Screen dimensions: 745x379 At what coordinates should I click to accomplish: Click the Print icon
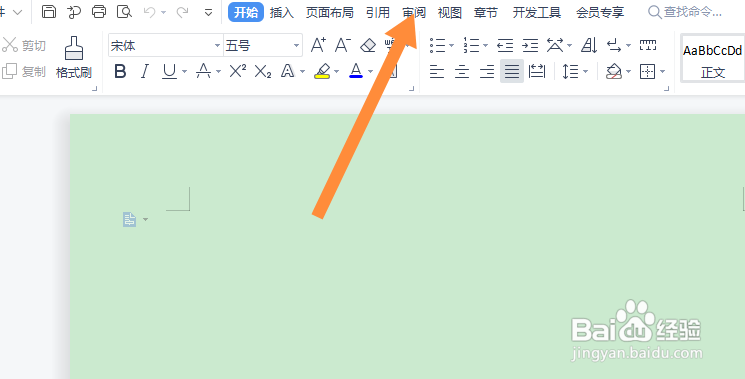[99, 11]
